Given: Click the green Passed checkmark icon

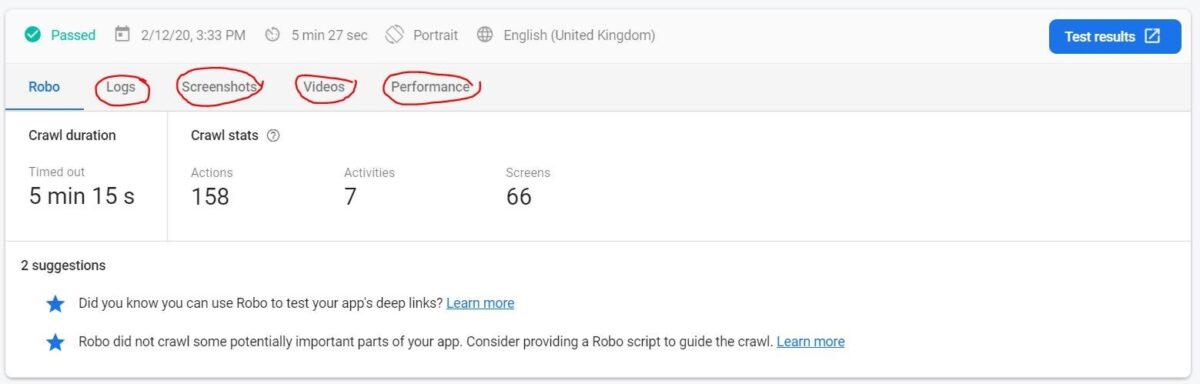Looking at the screenshot, I should tap(33, 35).
